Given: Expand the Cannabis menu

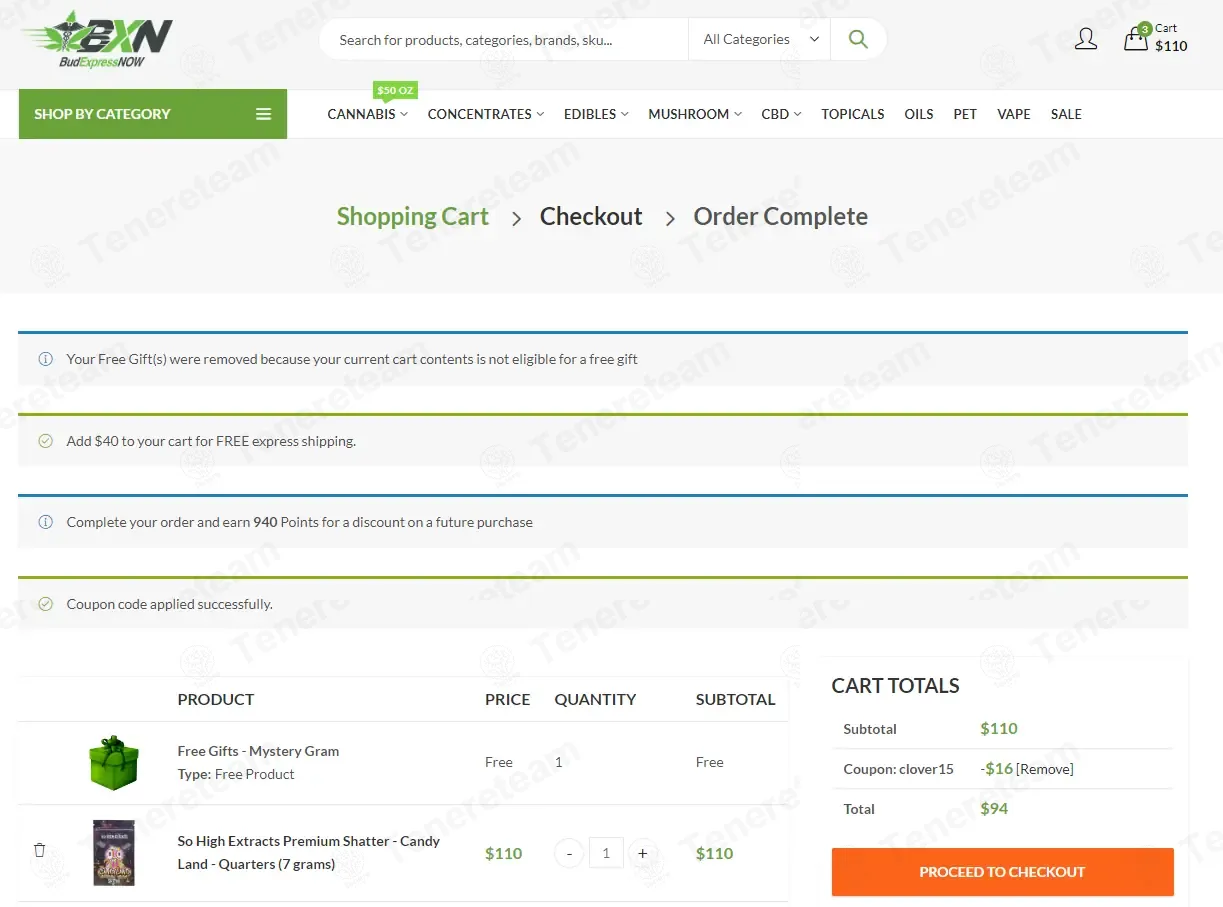Looking at the screenshot, I should (x=367, y=114).
